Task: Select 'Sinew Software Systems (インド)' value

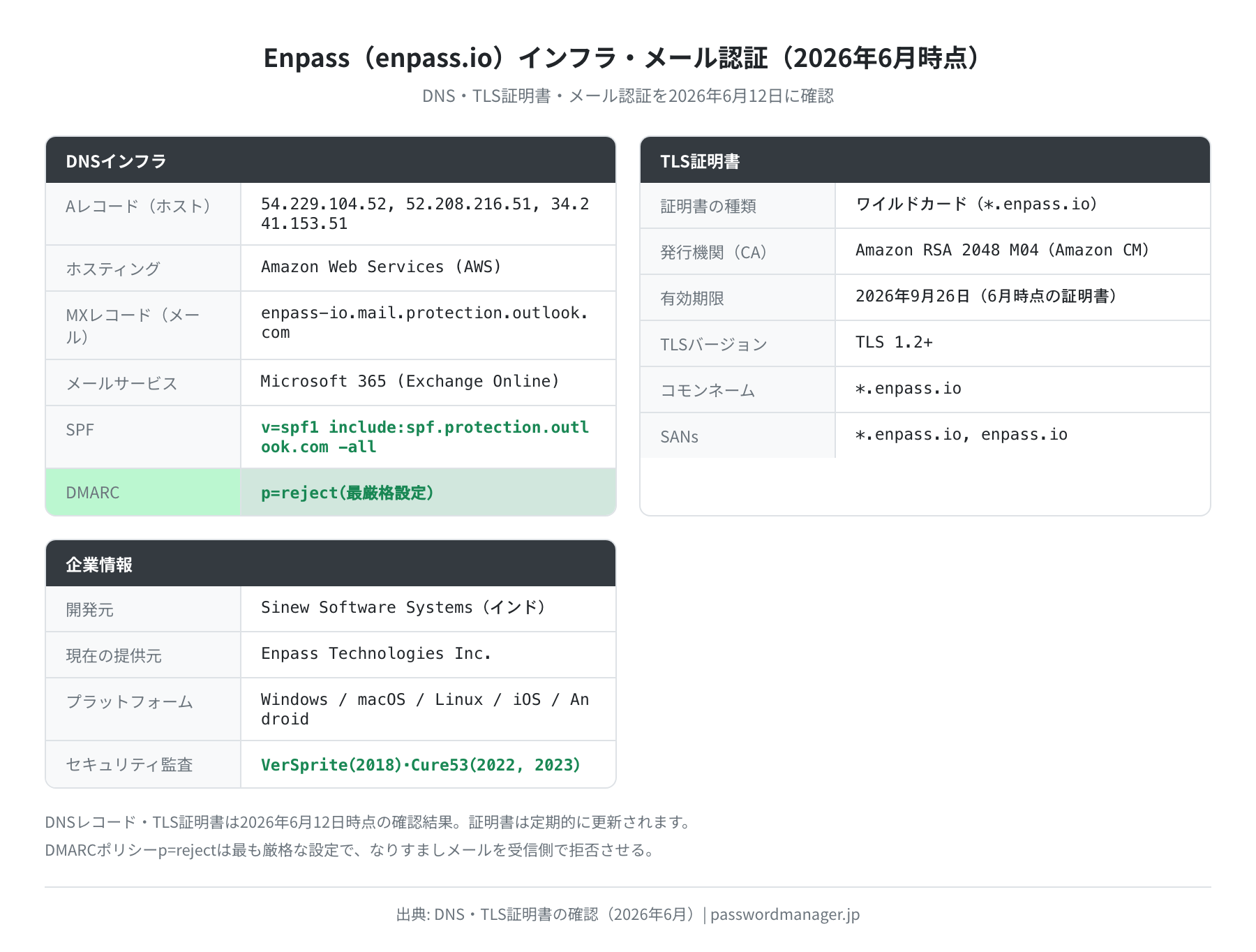Action: point(403,607)
